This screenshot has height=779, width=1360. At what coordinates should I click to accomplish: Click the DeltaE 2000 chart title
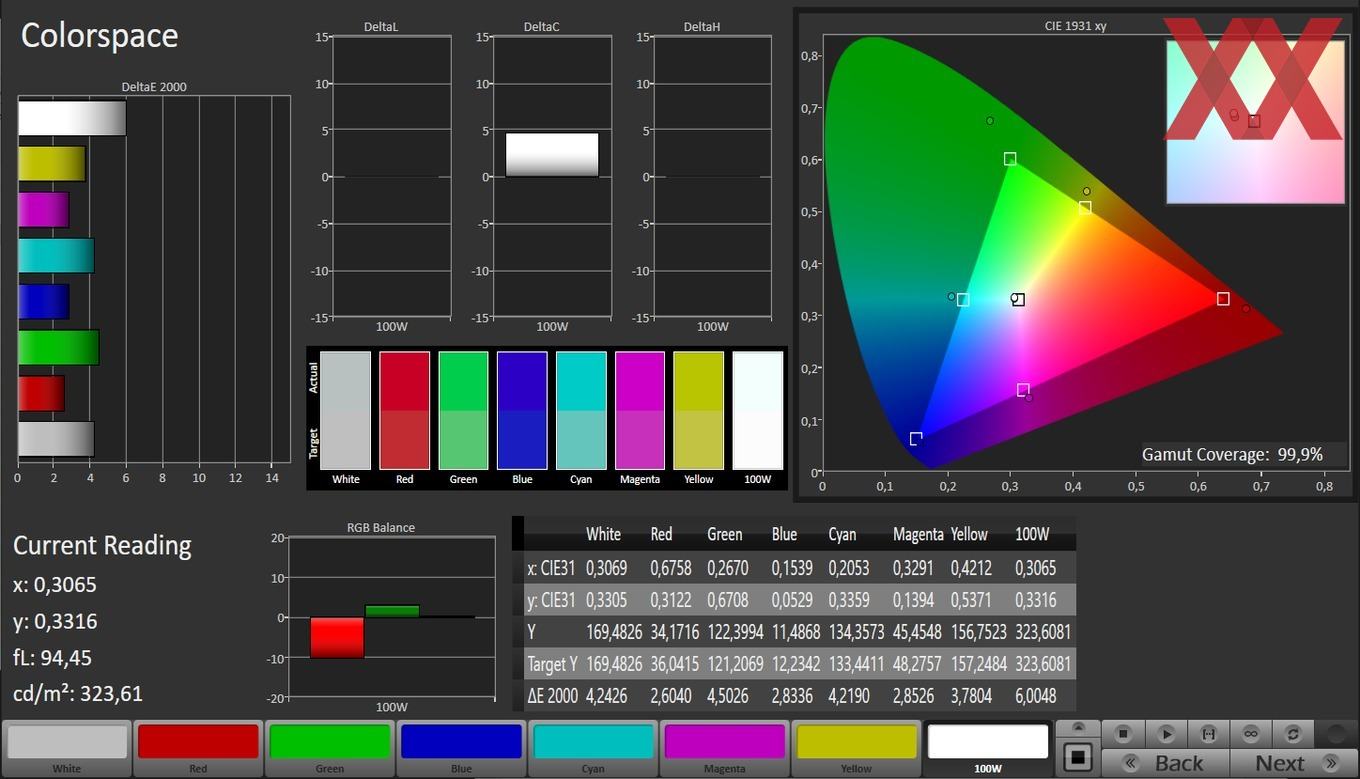pyautogui.click(x=154, y=87)
